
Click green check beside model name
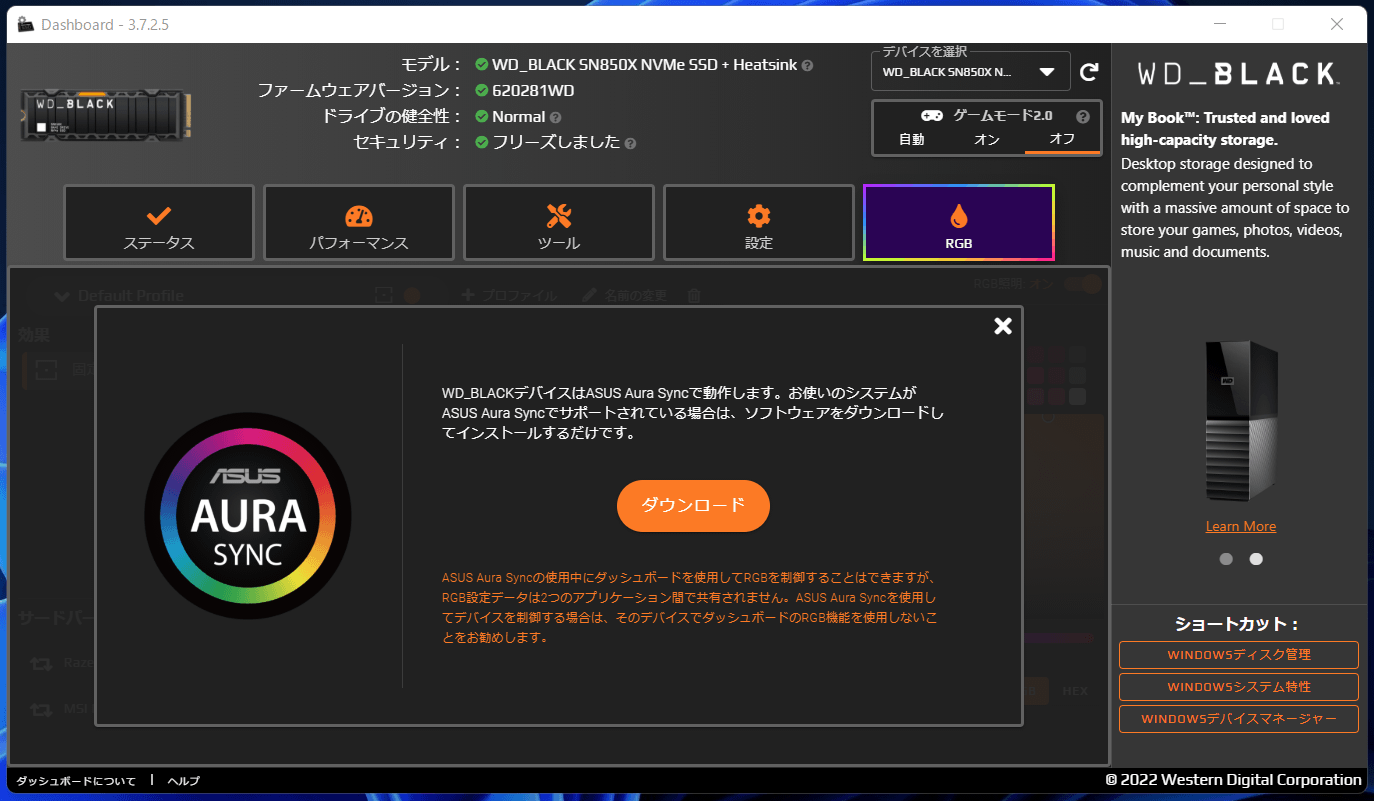[482, 64]
